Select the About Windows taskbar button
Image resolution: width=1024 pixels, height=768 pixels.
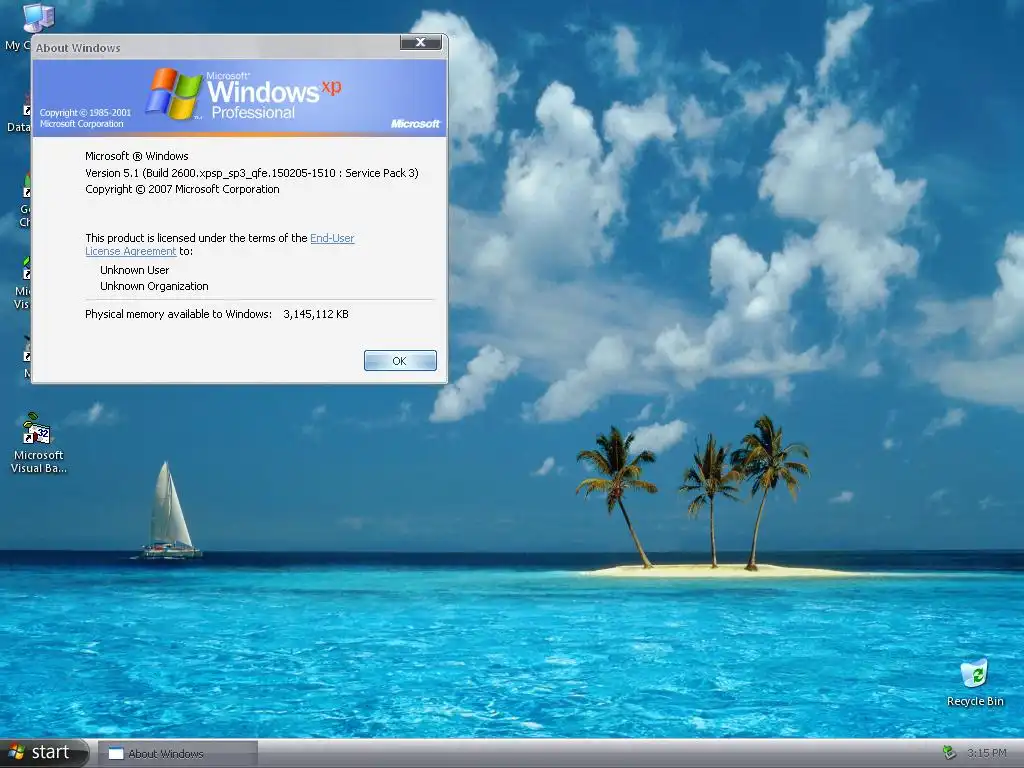pos(178,754)
